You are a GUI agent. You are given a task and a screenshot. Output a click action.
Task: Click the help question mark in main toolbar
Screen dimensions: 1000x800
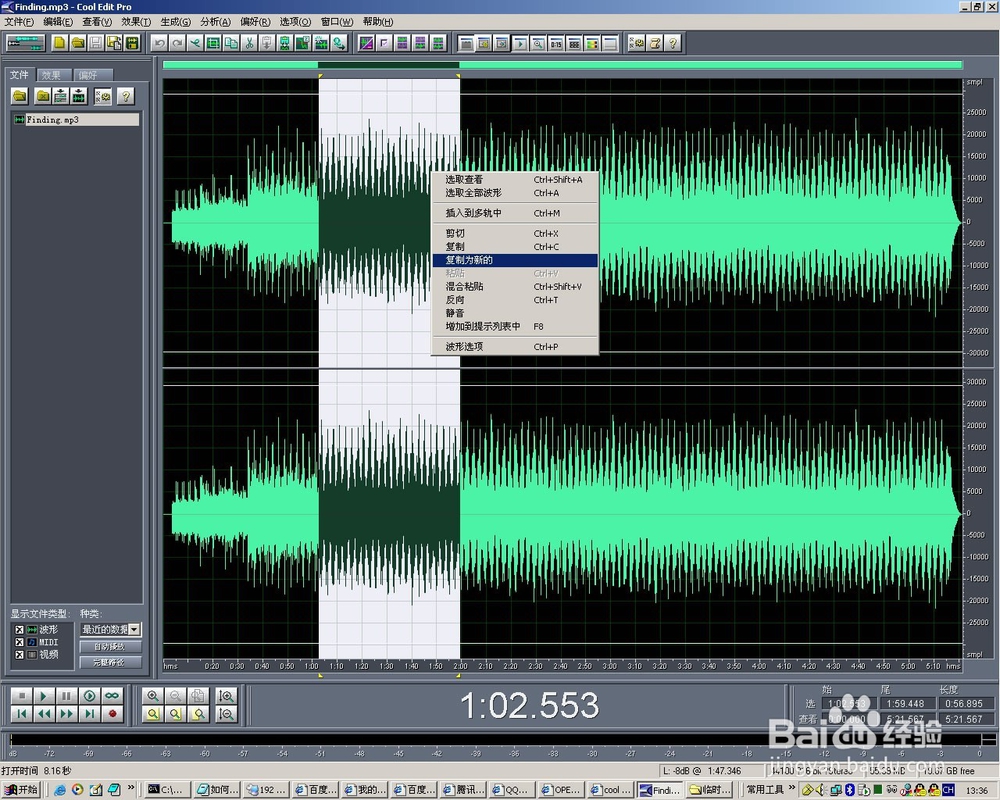coord(672,43)
